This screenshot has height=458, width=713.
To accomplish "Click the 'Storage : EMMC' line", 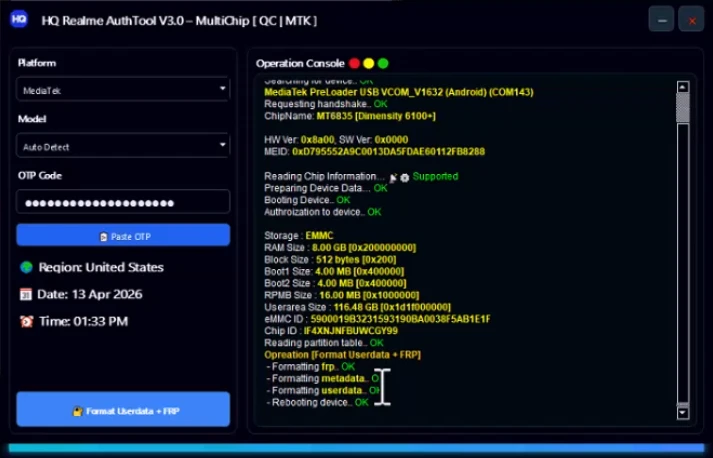I will tap(299, 236).
